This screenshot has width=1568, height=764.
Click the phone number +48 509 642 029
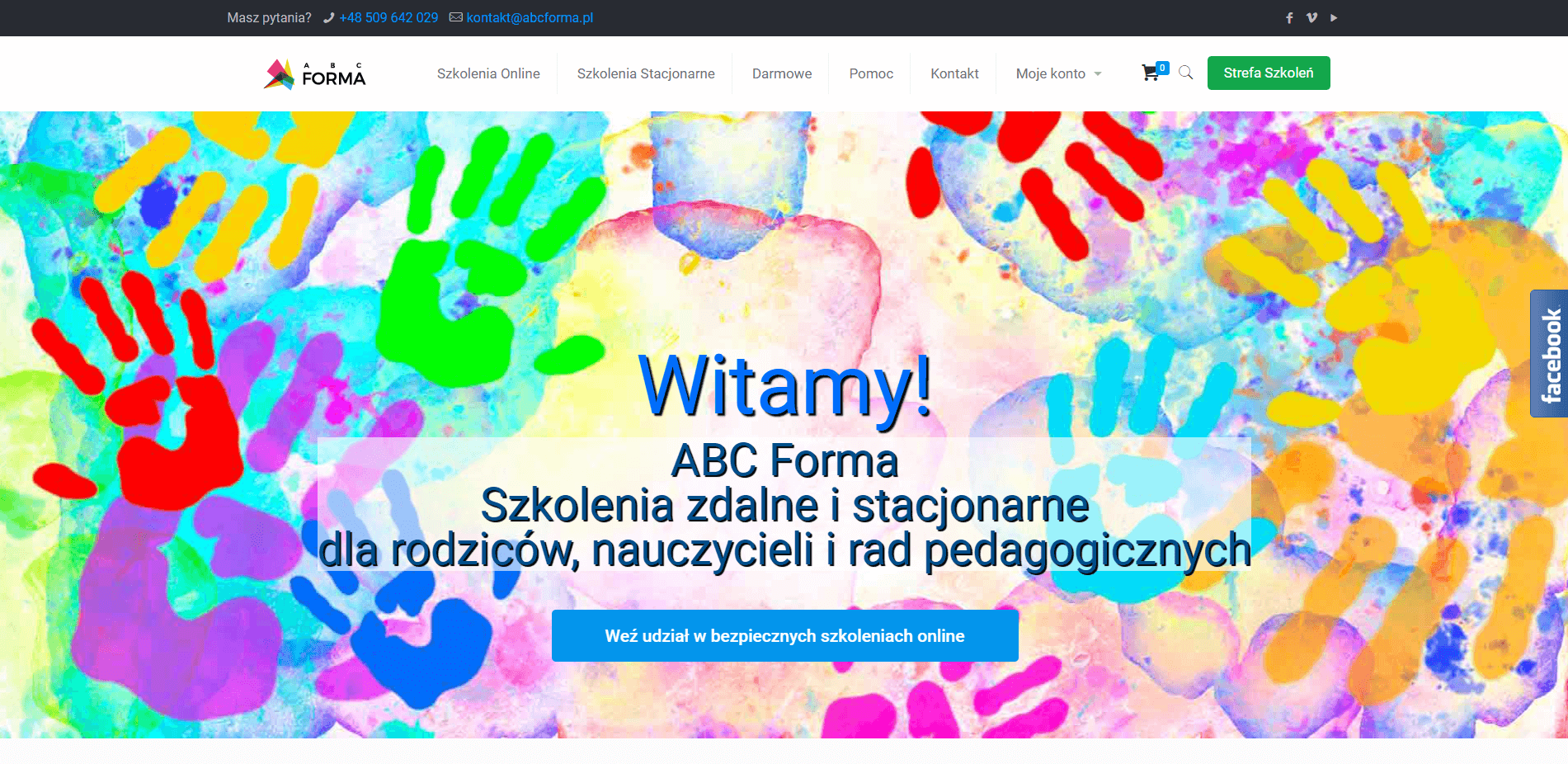(388, 18)
